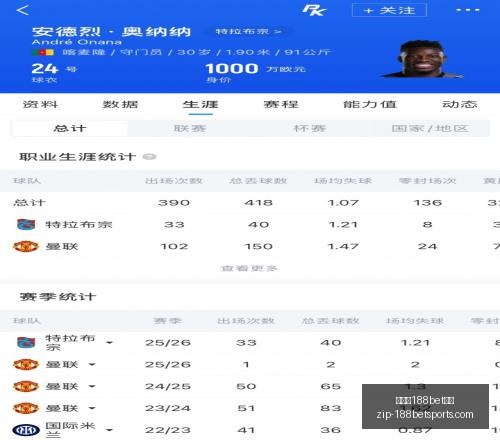Click 特拉布宗 crest in season stats
The image size is (500, 440).
point(26,343)
